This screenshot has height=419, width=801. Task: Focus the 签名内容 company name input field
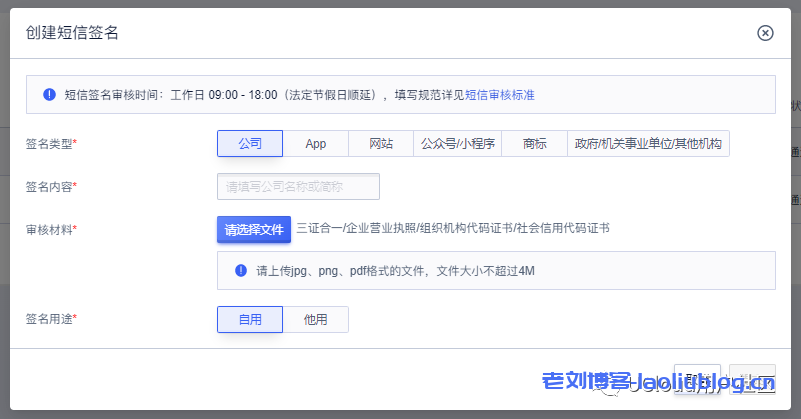coord(298,186)
